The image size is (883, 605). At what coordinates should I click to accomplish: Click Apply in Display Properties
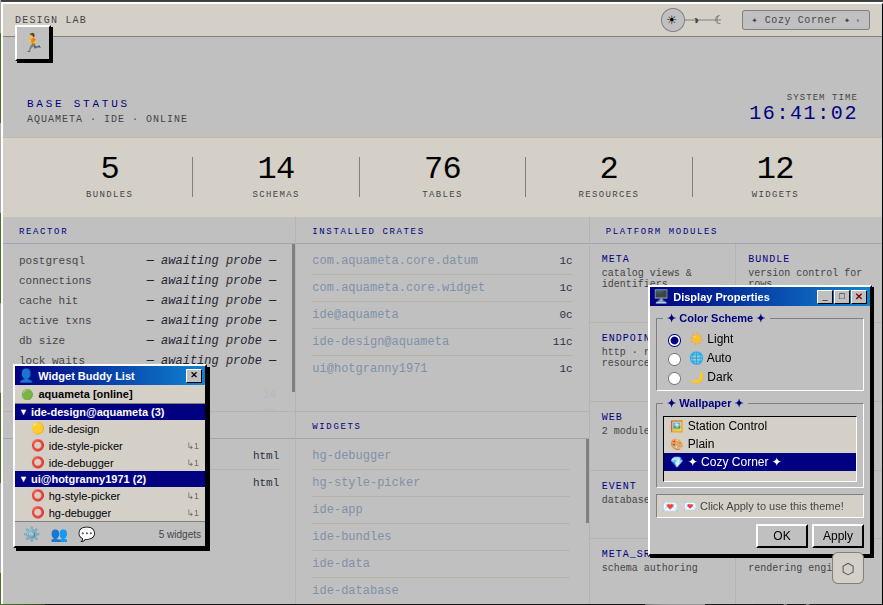point(837,536)
